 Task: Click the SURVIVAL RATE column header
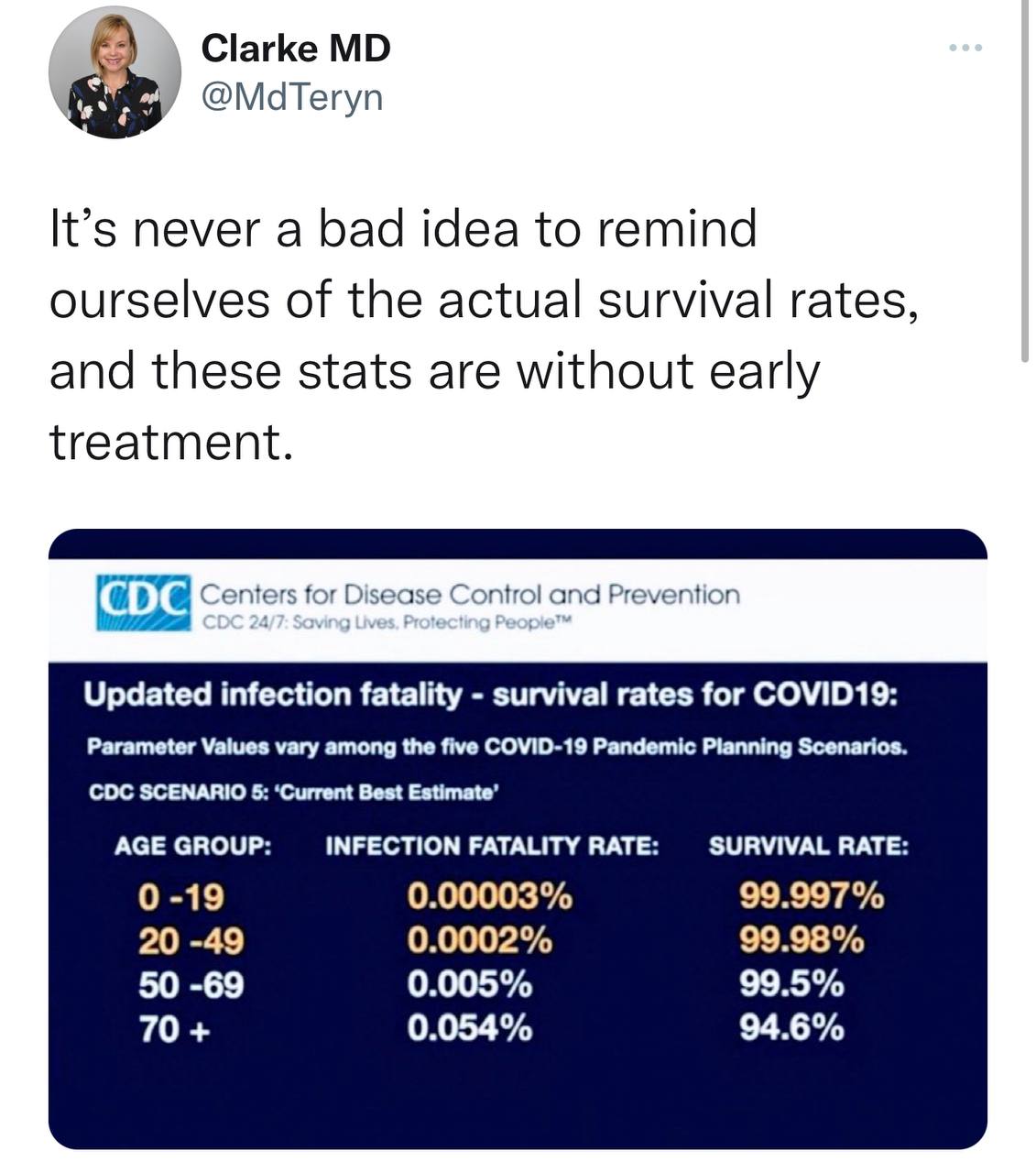coord(809,846)
